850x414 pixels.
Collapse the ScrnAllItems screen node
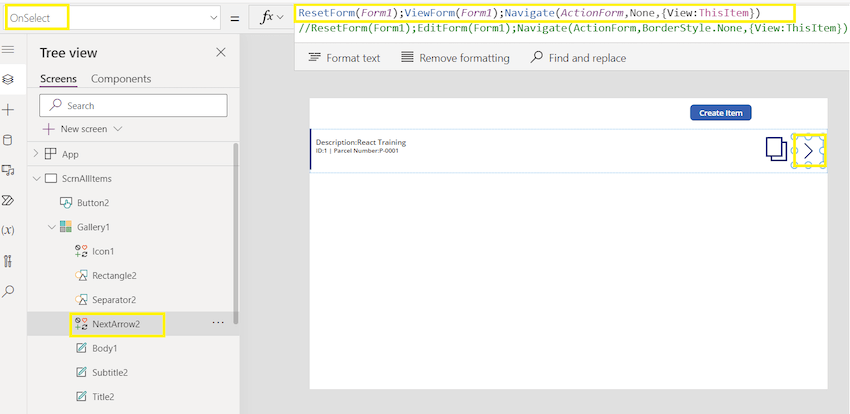(36, 178)
